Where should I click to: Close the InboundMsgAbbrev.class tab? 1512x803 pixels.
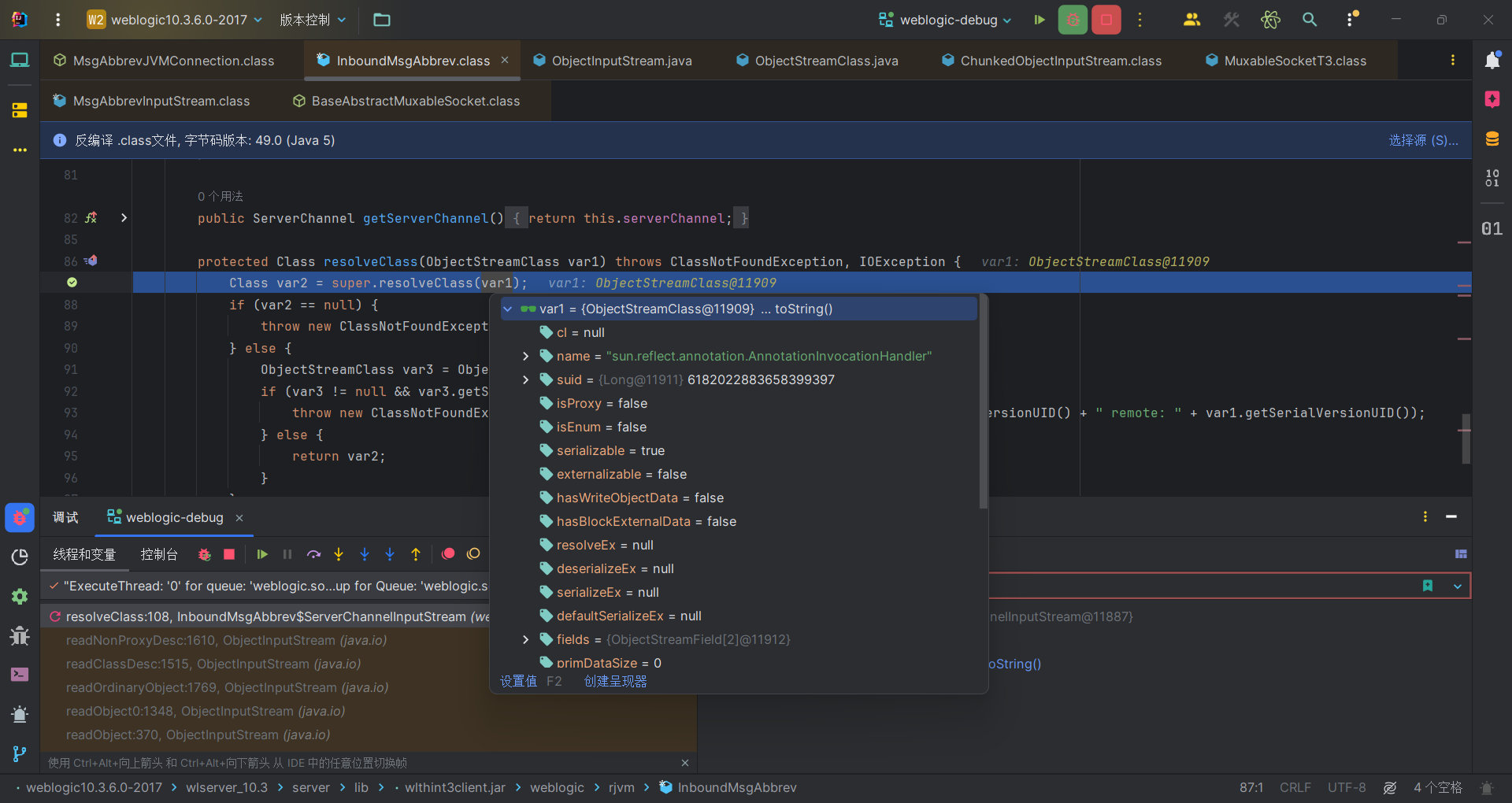click(505, 60)
